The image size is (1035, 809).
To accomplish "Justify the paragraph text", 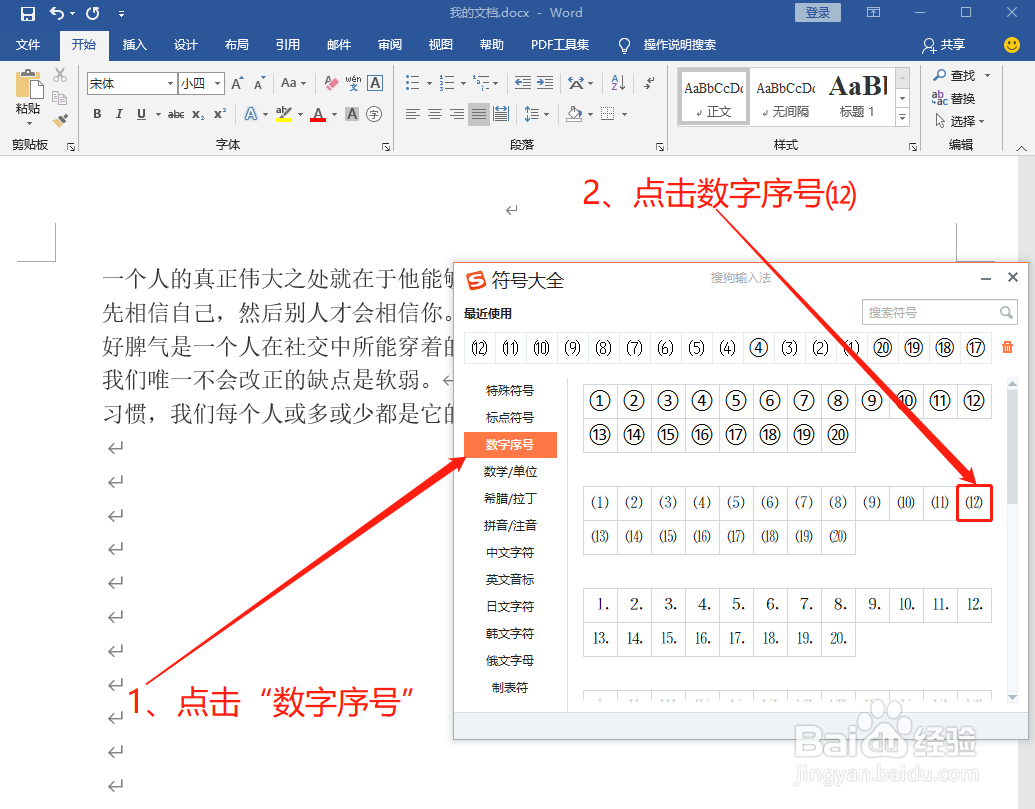I will tap(479, 114).
